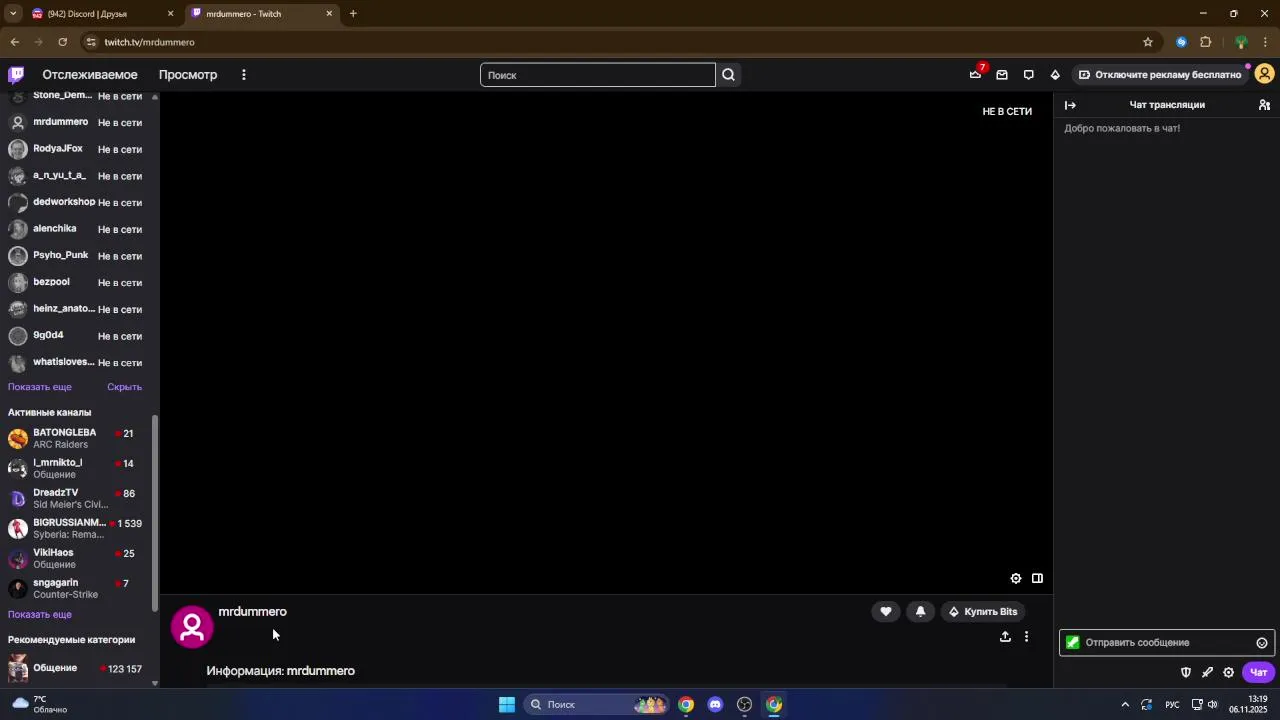Image resolution: width=1280 pixels, height=720 pixels.
Task: Bookmark page with star icon
Action: [1148, 42]
